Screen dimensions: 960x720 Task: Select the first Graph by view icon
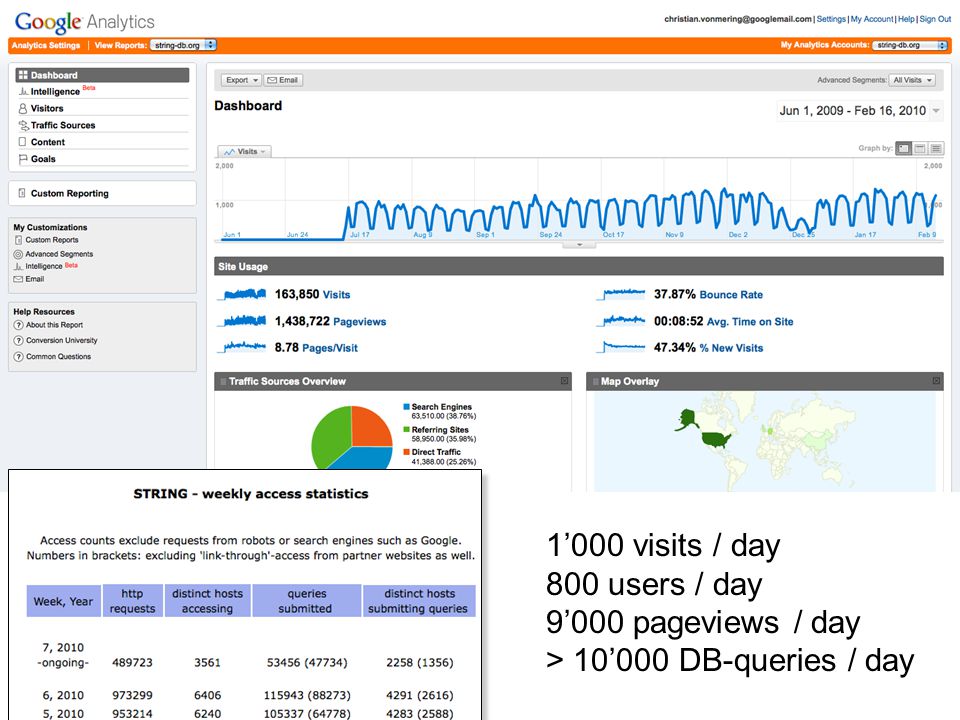tap(903, 148)
